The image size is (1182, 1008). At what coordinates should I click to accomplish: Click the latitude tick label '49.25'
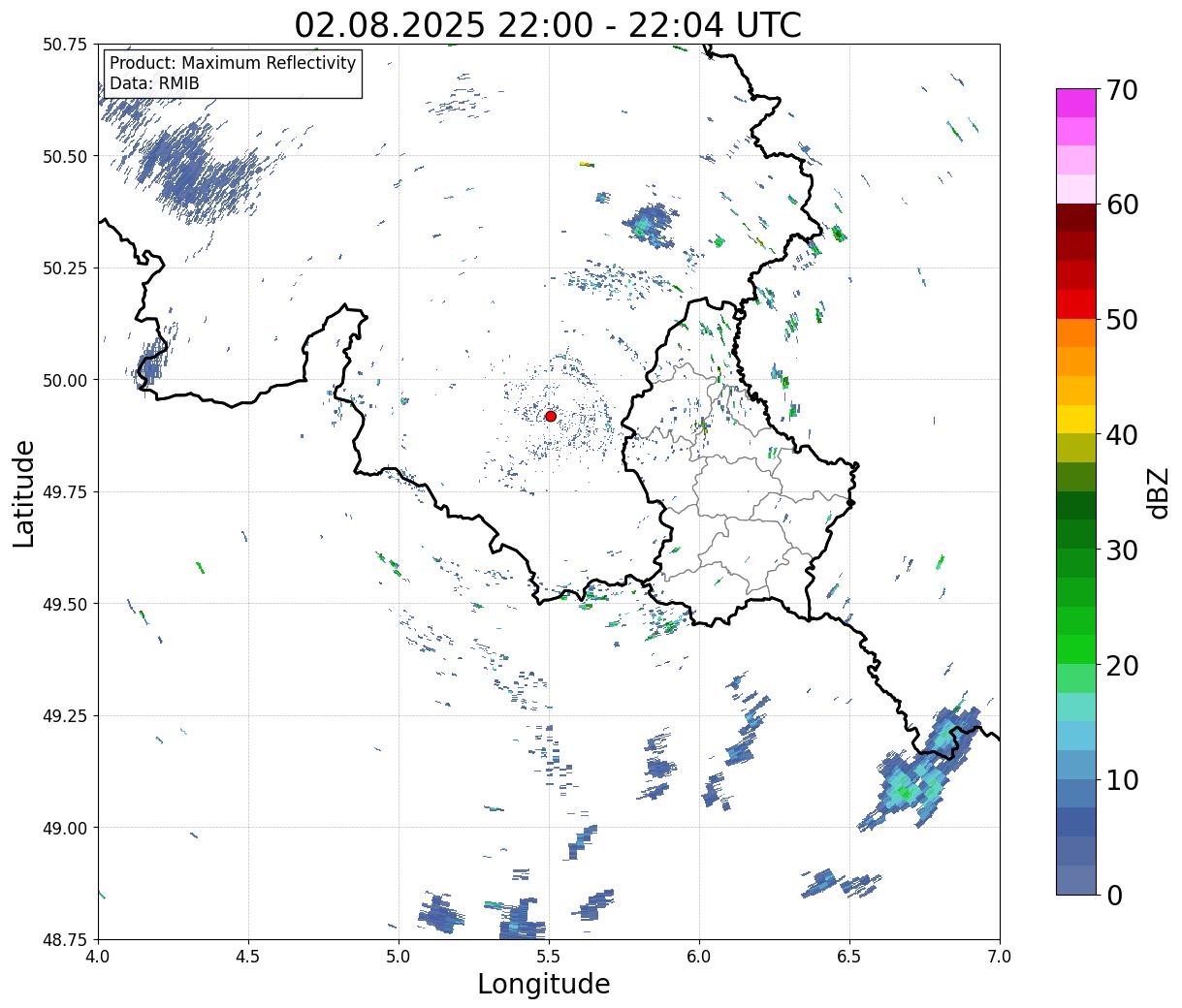[x=65, y=716]
